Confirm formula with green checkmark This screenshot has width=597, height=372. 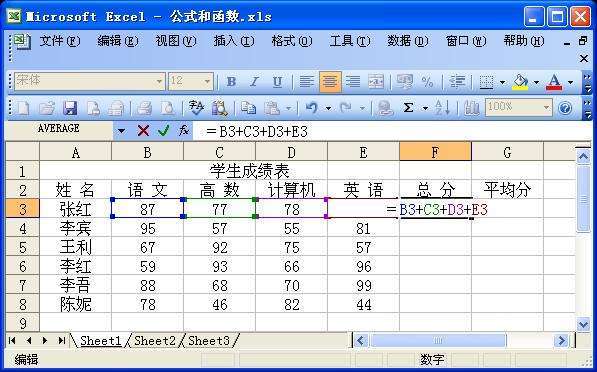[163, 131]
